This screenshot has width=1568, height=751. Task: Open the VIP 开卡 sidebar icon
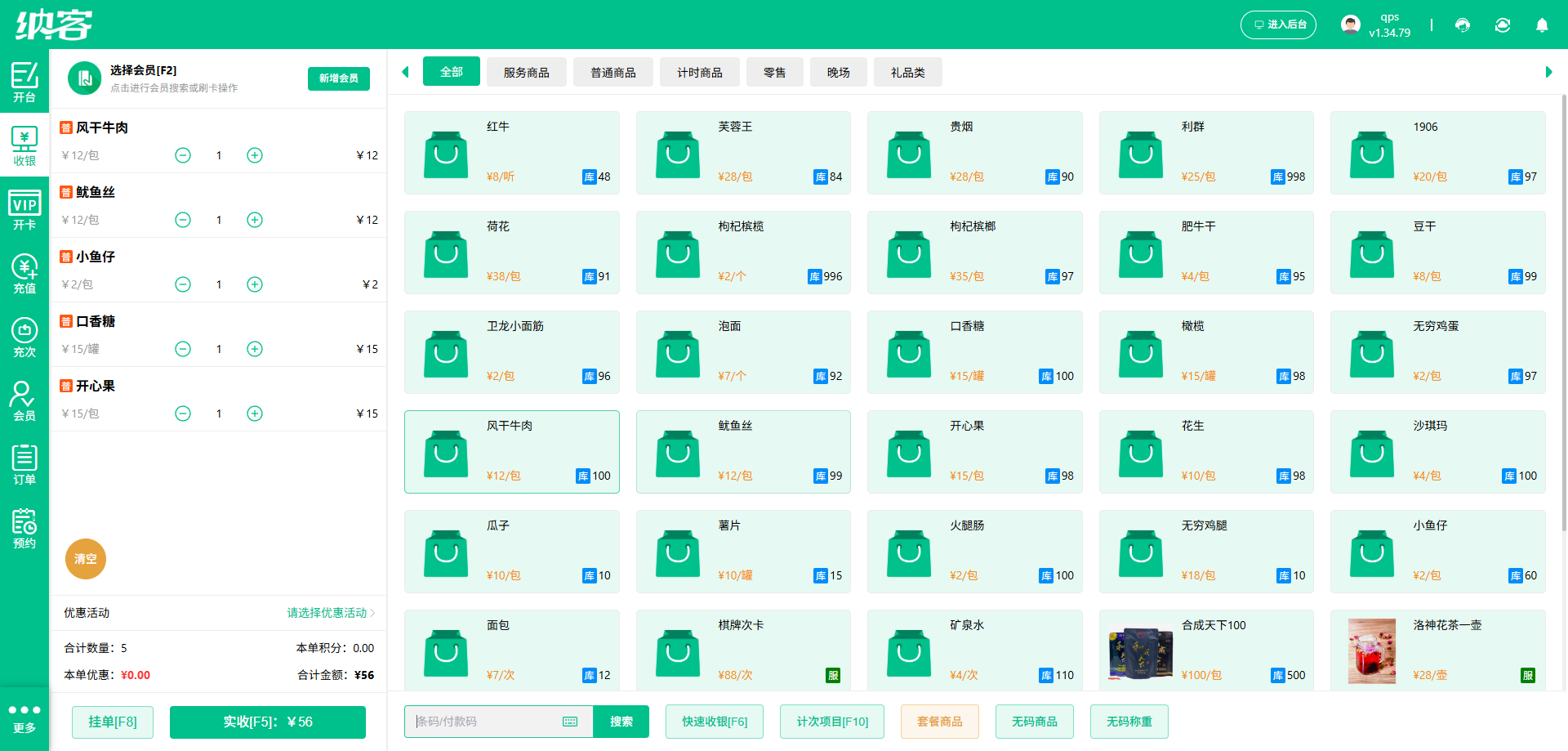pos(24,209)
